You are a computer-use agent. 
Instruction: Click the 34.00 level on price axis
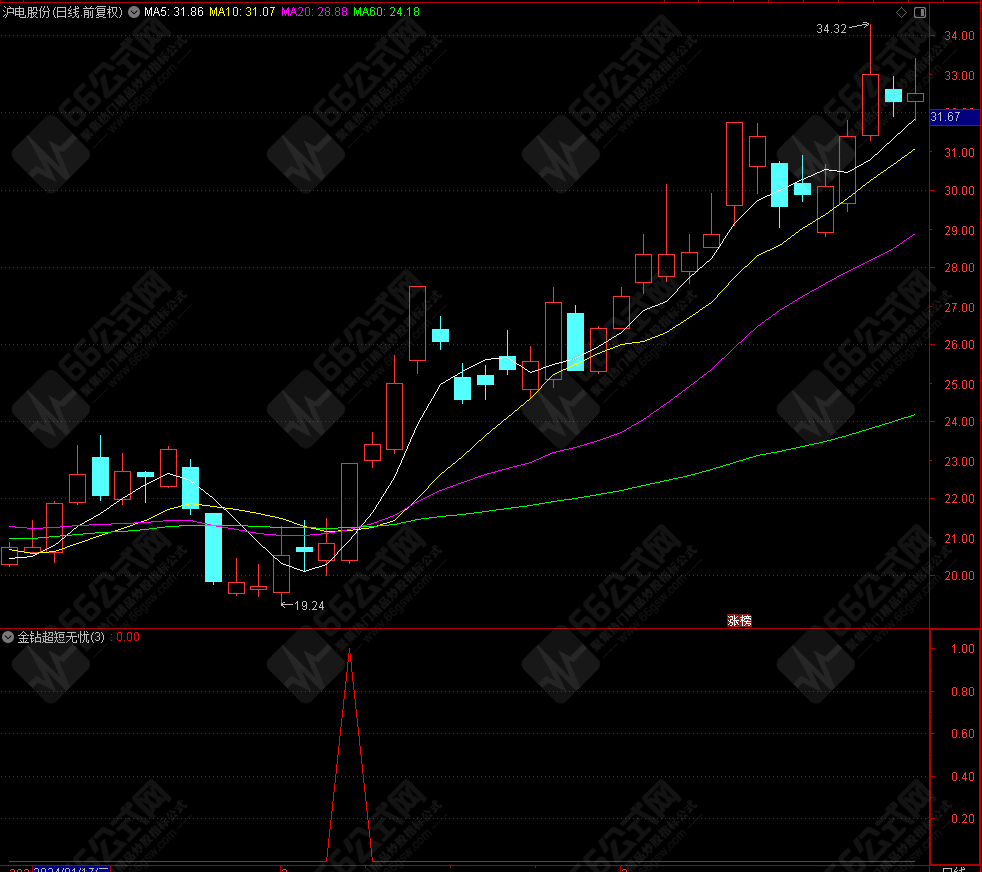coord(959,36)
